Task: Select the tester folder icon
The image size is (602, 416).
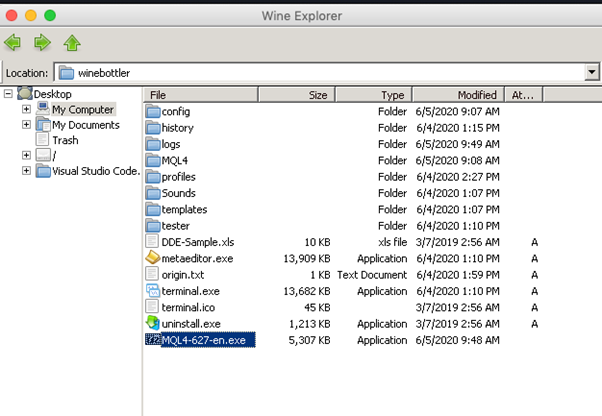Action: 153,225
